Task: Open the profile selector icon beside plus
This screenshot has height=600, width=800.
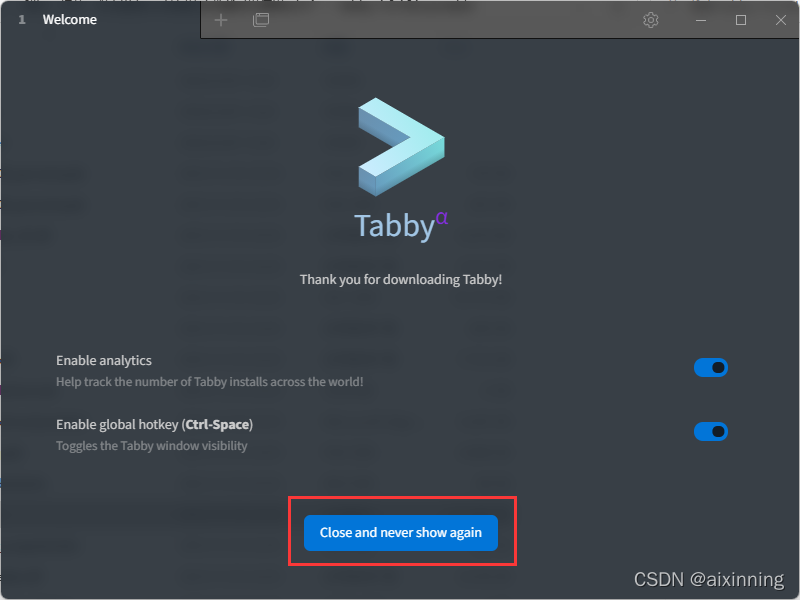Action: coord(261,20)
